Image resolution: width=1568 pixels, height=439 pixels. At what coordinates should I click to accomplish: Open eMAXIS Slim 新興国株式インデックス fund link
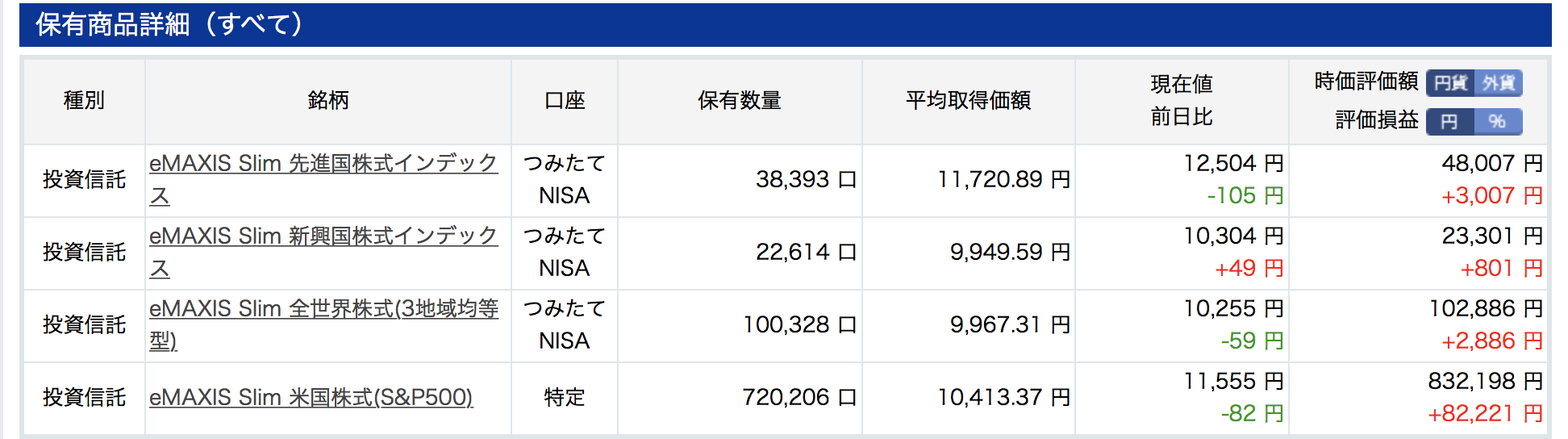[x=323, y=252]
